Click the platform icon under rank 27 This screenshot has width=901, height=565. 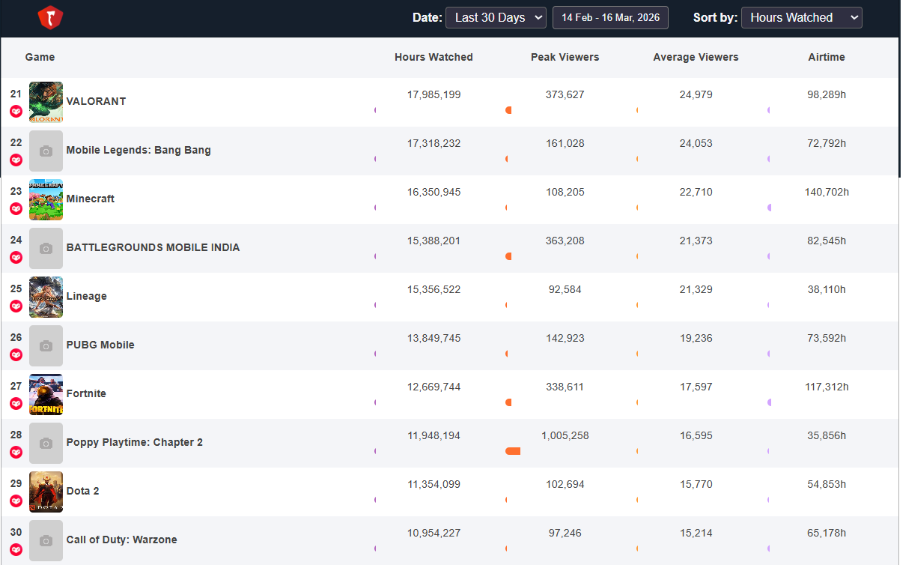(x=16, y=404)
